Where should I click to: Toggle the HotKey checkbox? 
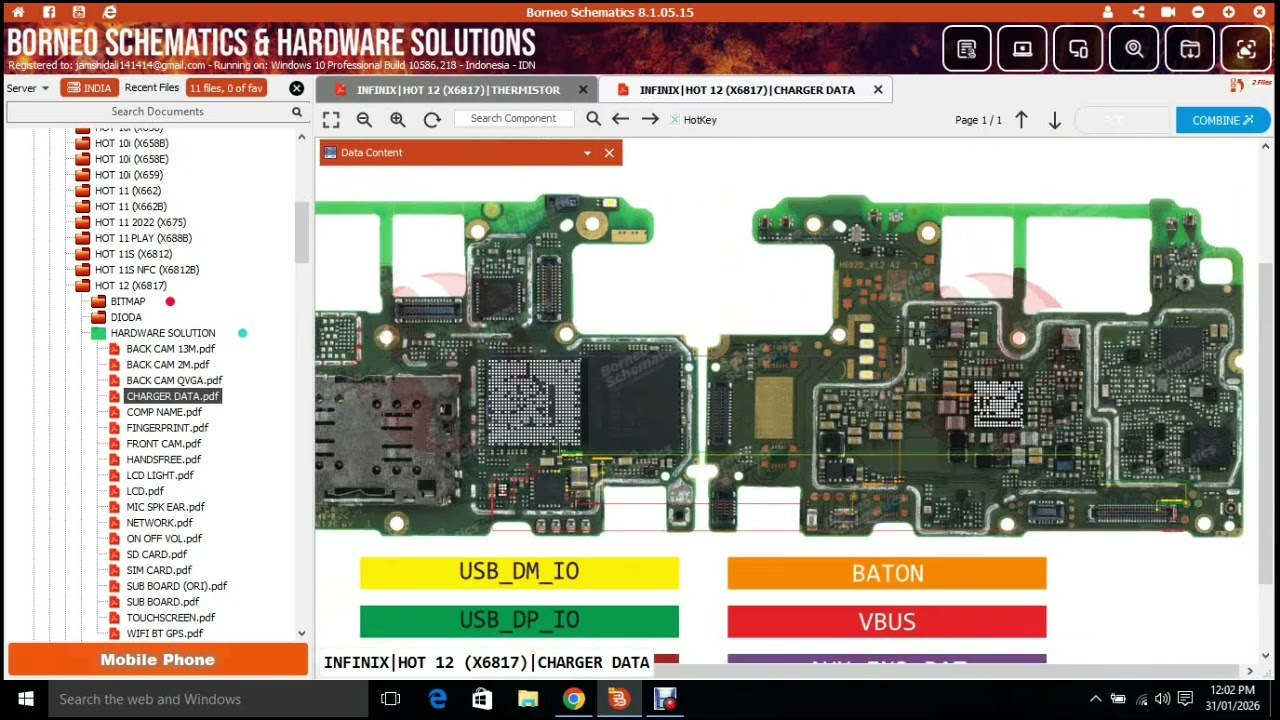click(675, 120)
